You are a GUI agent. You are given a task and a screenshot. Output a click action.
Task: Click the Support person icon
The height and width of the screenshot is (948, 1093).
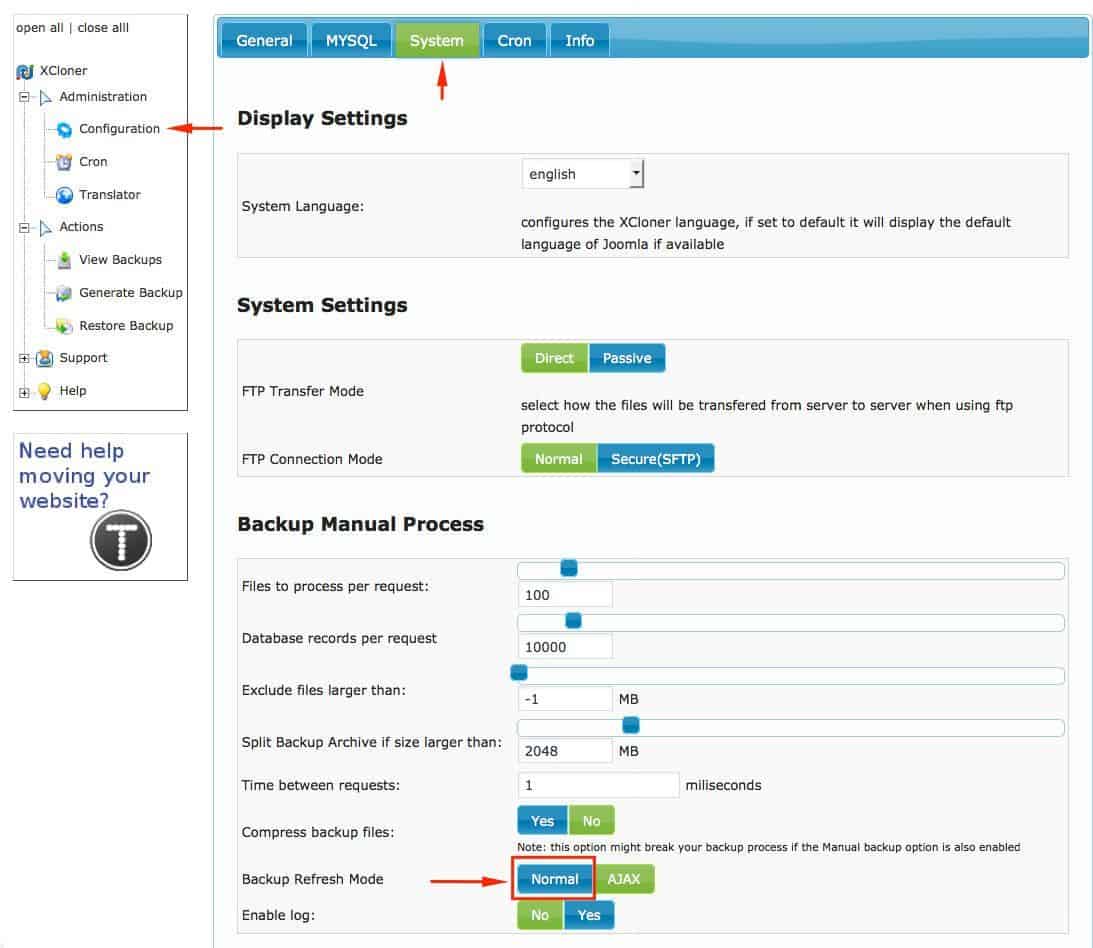tap(45, 358)
